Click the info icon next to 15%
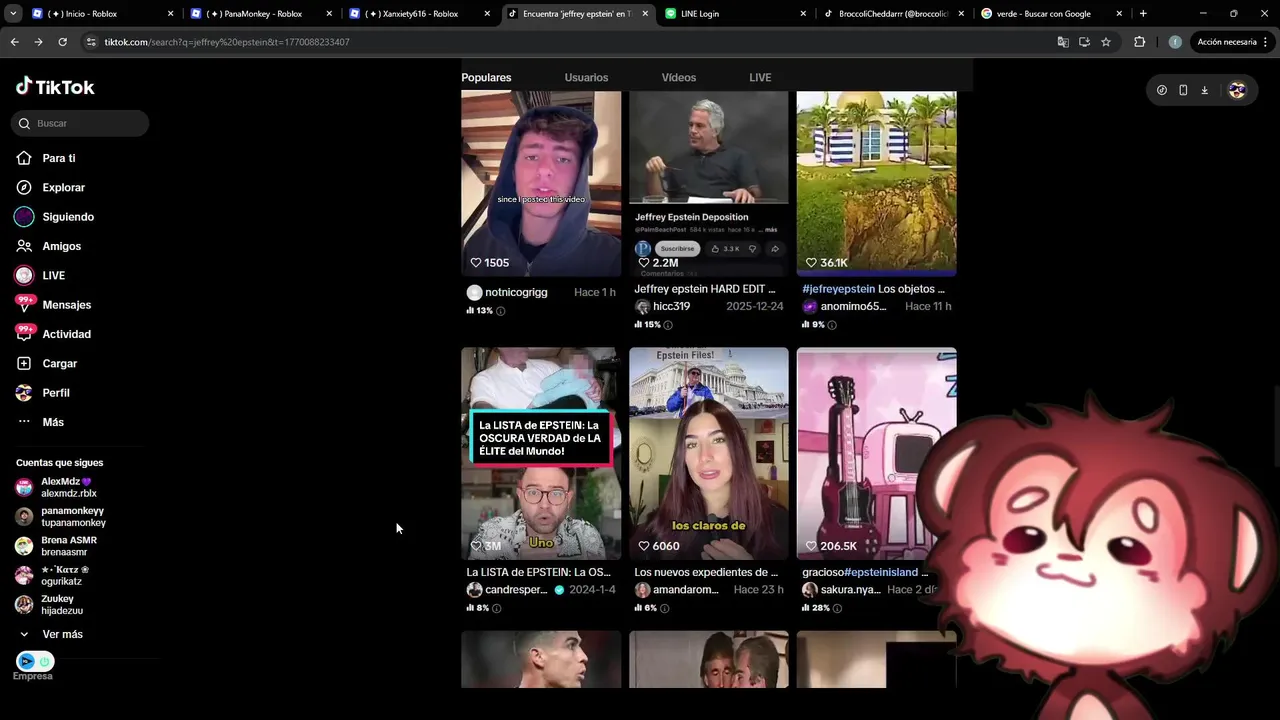This screenshot has width=1280, height=720. pyautogui.click(x=668, y=325)
